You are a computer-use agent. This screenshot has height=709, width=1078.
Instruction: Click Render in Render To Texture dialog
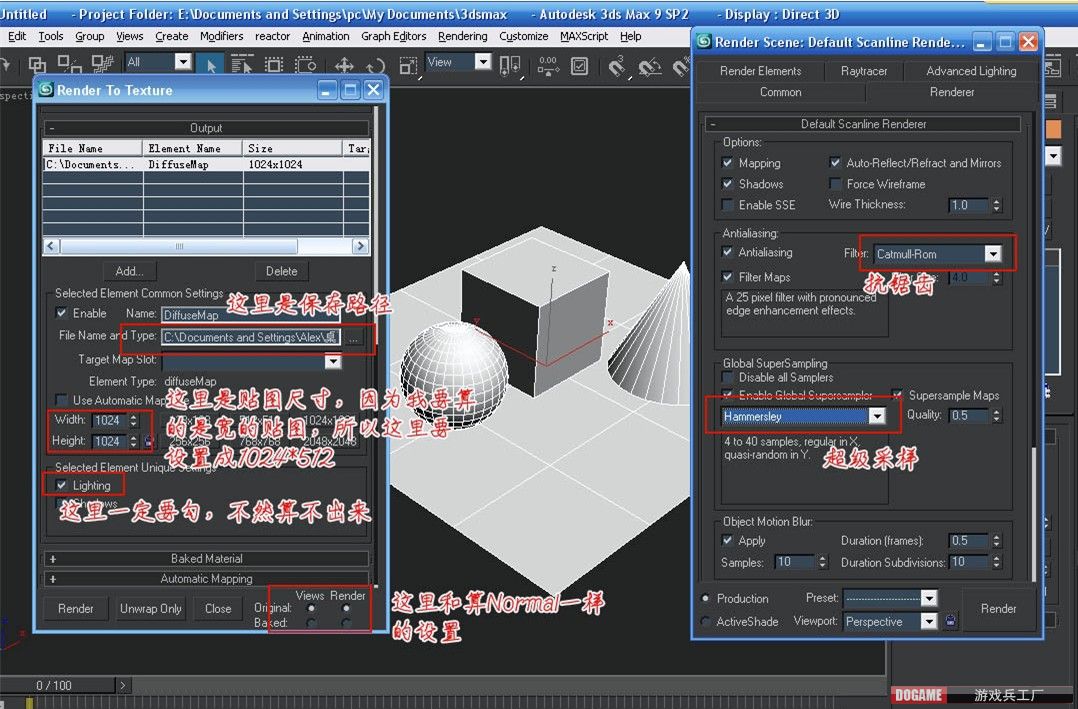point(76,609)
